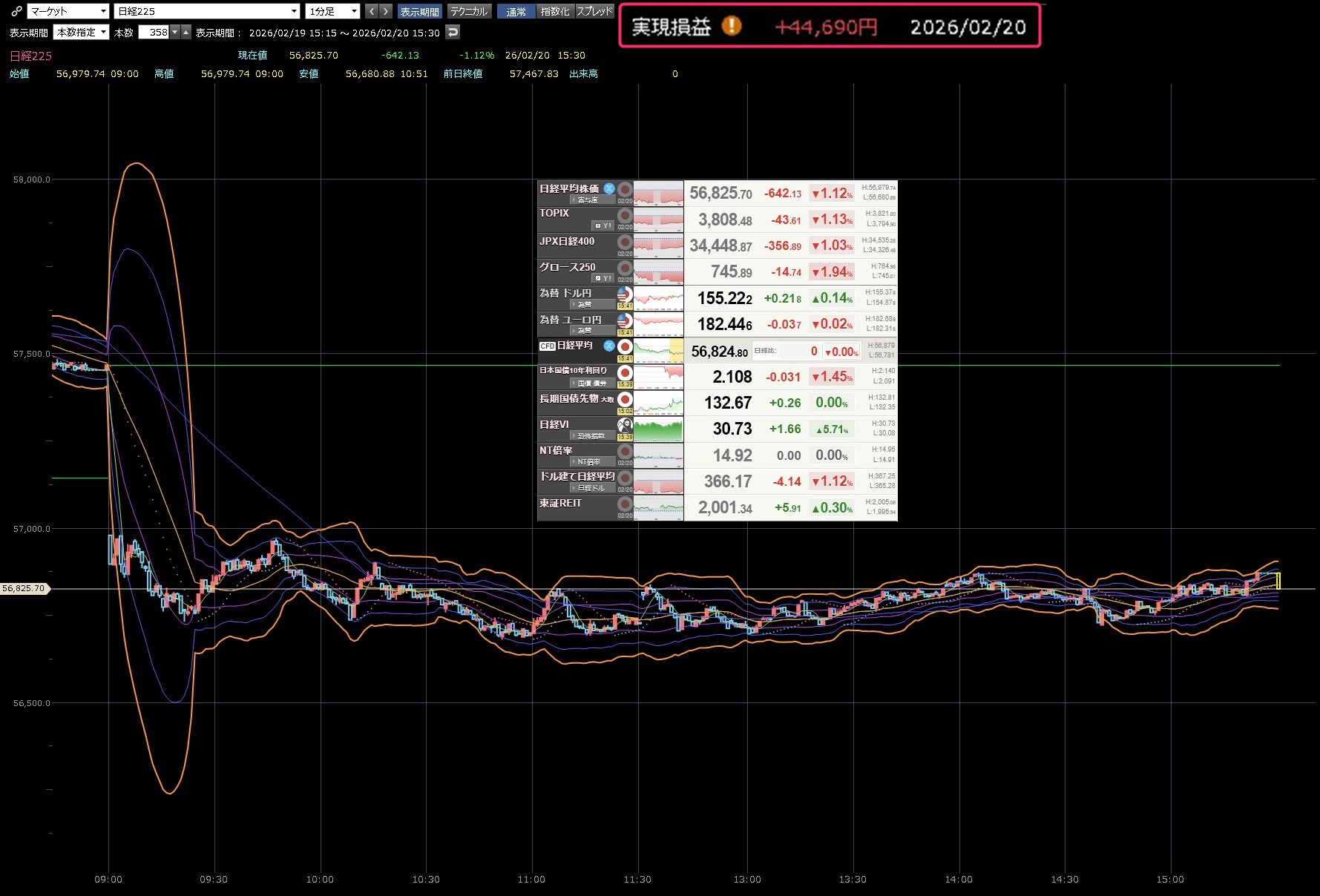Open the 日経225 symbol dropdown

pos(207,11)
